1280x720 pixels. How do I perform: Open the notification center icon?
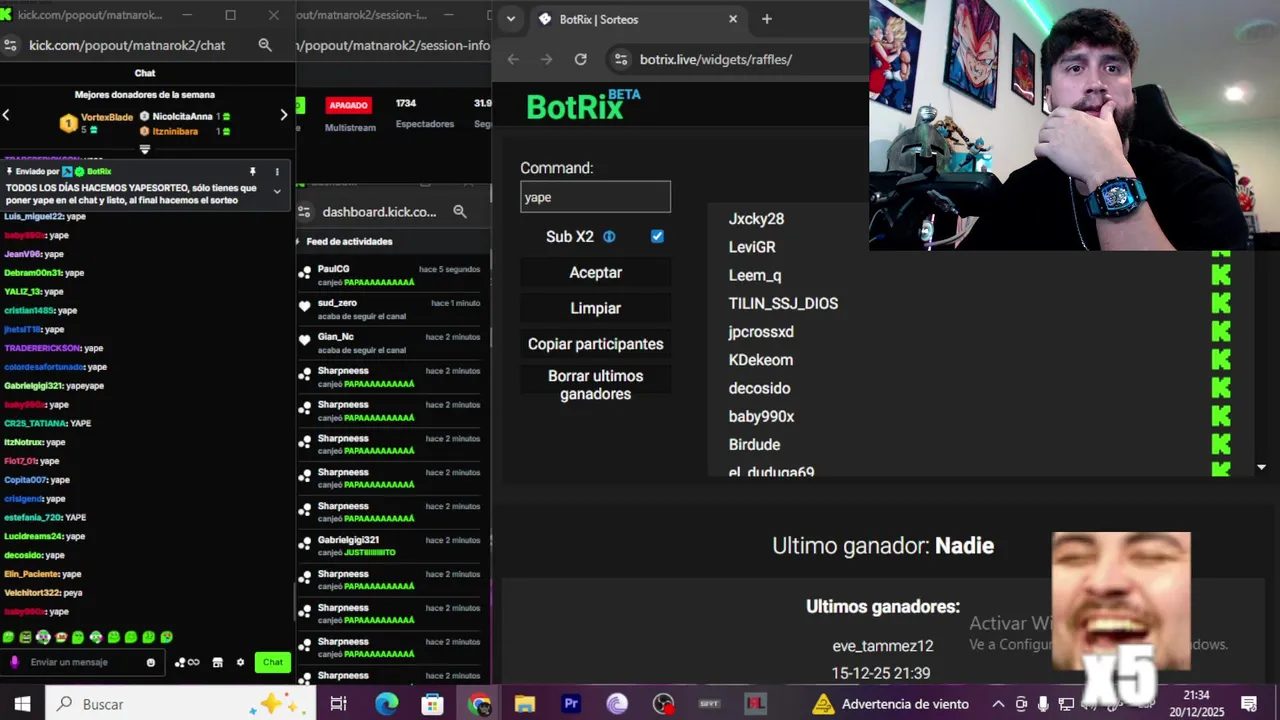1249,704
